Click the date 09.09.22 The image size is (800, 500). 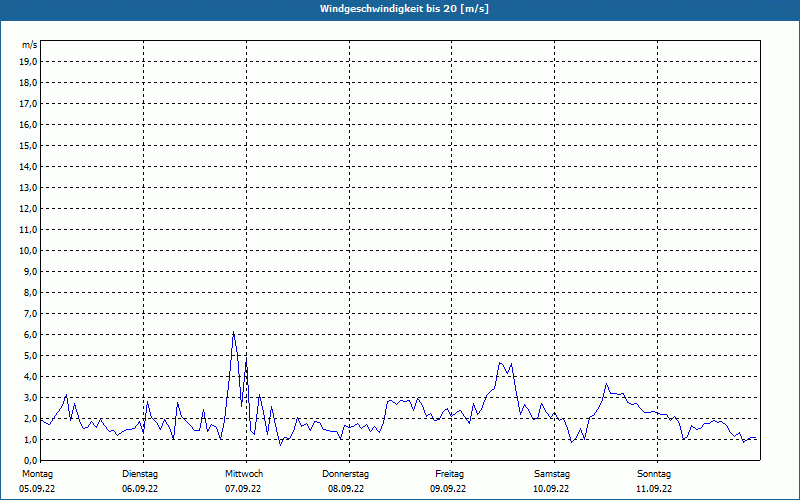448,489
